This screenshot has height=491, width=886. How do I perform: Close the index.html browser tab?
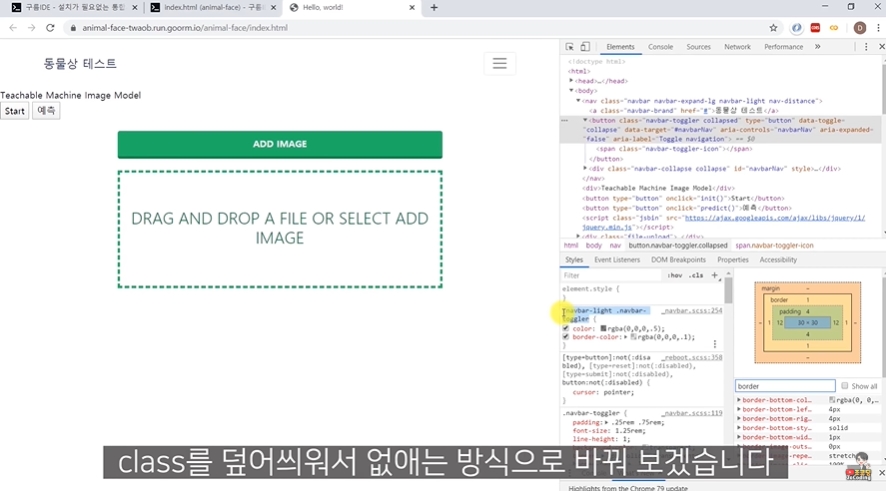[273, 7]
